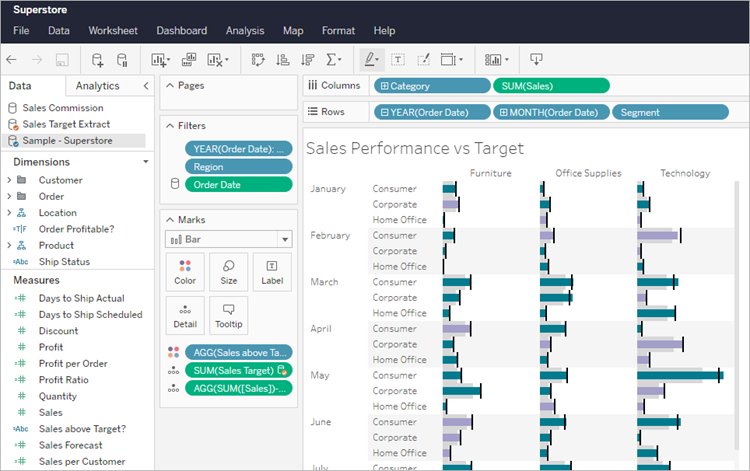Click the MONTH(Order Date) pill on Rows
The image size is (750, 471).
(551, 112)
